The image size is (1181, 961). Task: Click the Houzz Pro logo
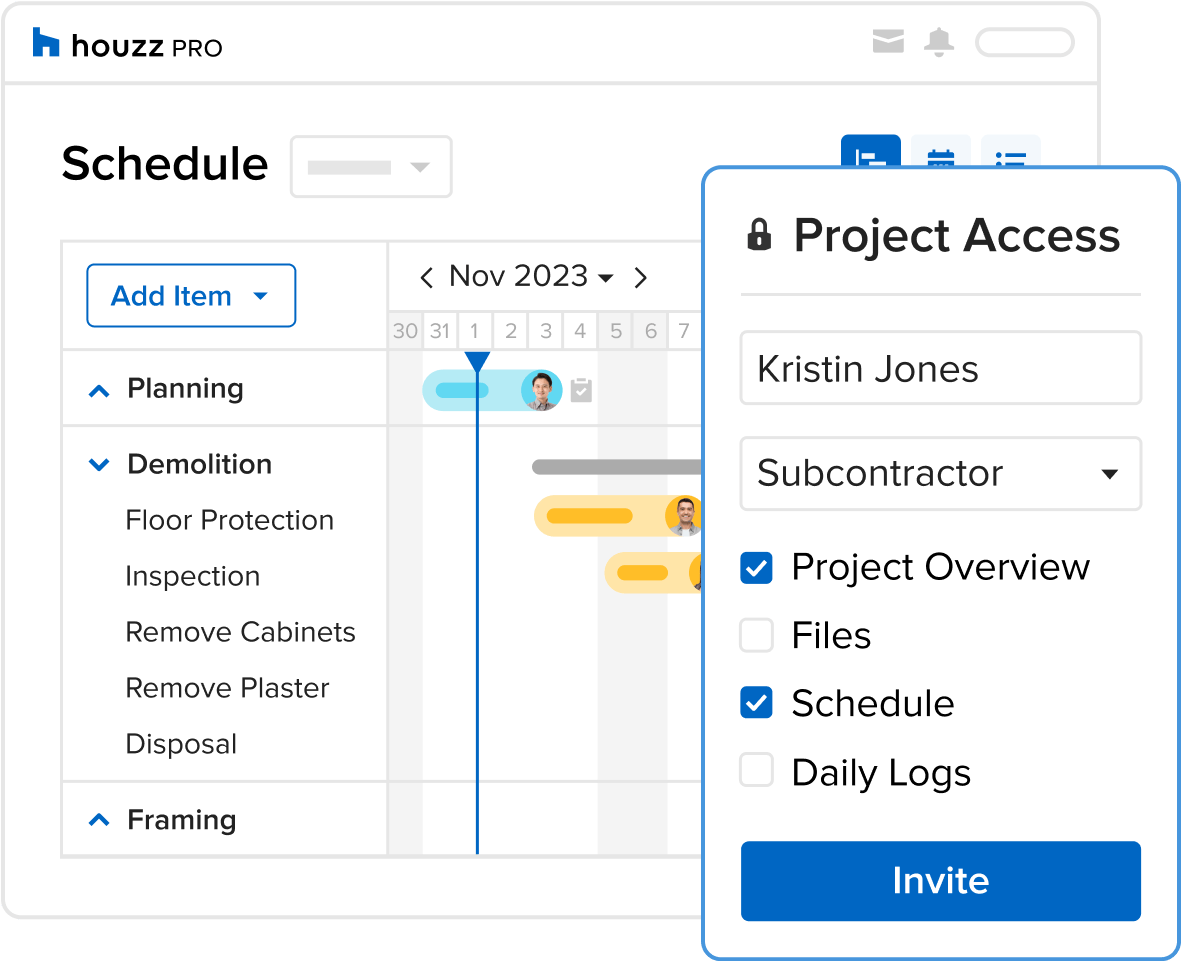tap(127, 44)
